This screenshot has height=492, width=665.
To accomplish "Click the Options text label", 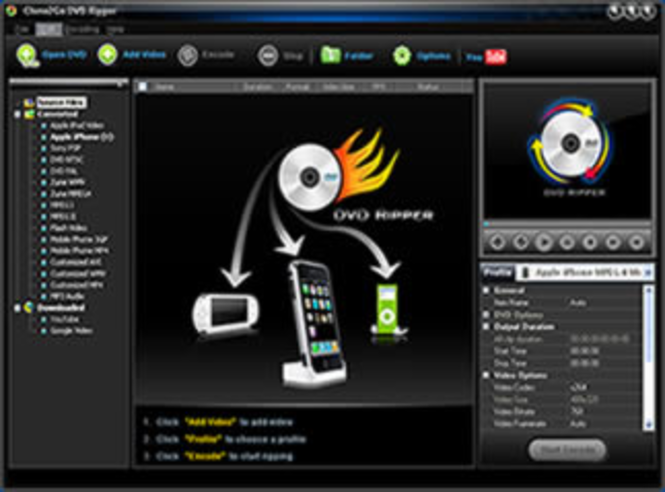I will 433,56.
